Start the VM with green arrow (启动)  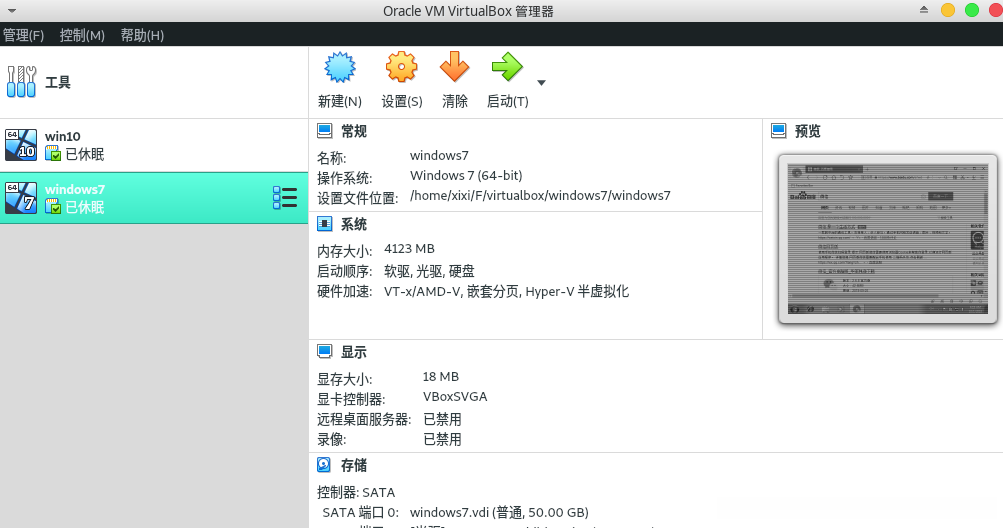[507, 67]
